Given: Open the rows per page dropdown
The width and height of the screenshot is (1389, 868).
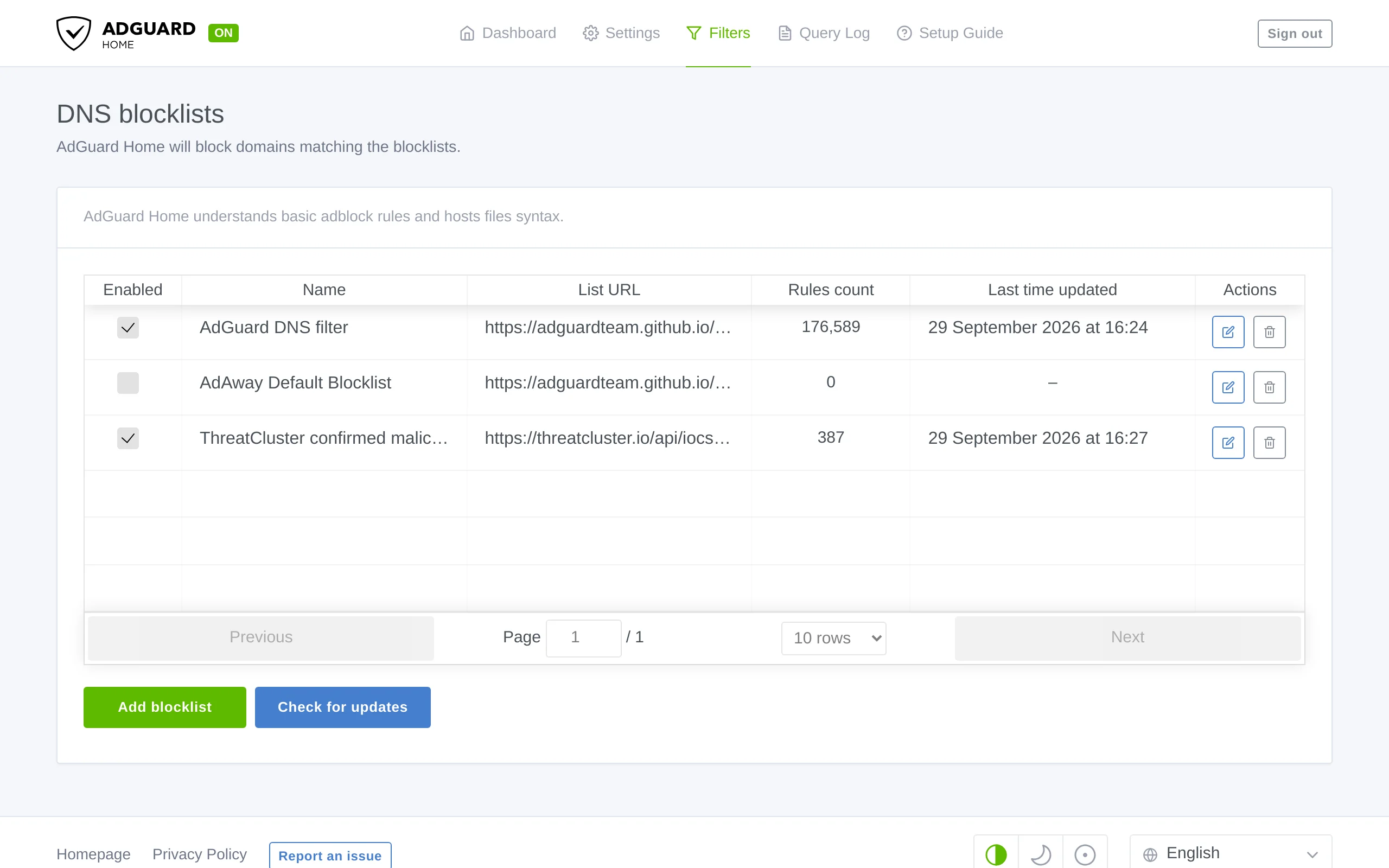Looking at the screenshot, I should (833, 638).
